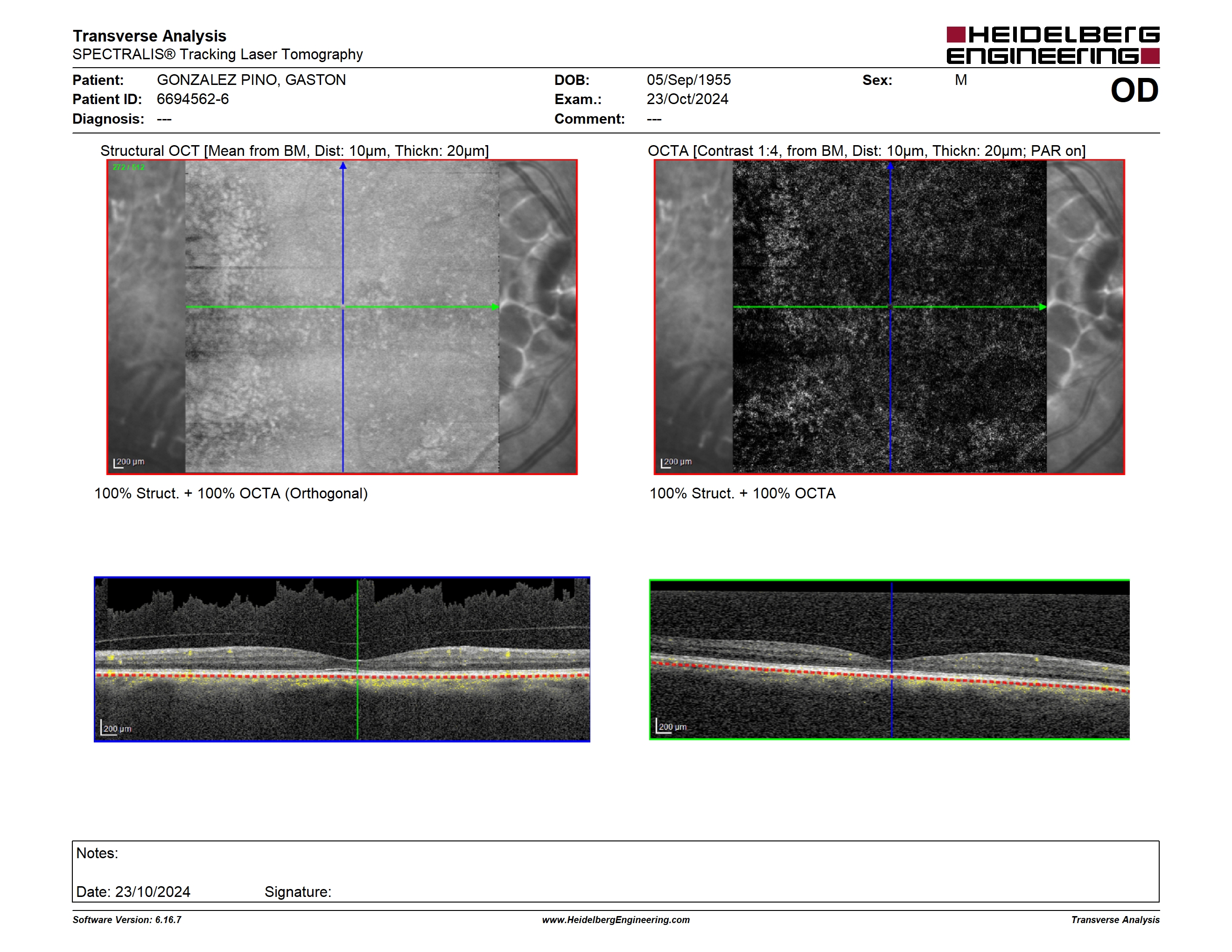Click the Transverse Analysis title
Image resolution: width=1232 pixels, height=952 pixels.
149,35
